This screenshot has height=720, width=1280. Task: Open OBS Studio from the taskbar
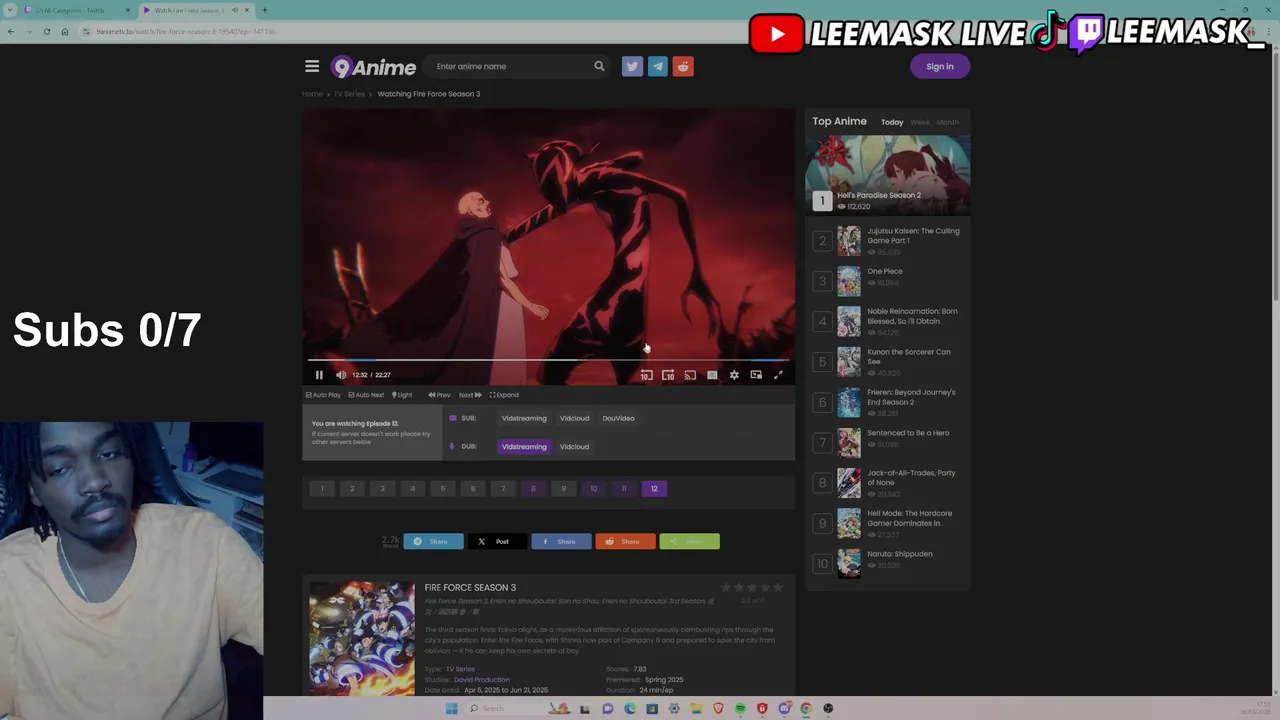(x=828, y=709)
